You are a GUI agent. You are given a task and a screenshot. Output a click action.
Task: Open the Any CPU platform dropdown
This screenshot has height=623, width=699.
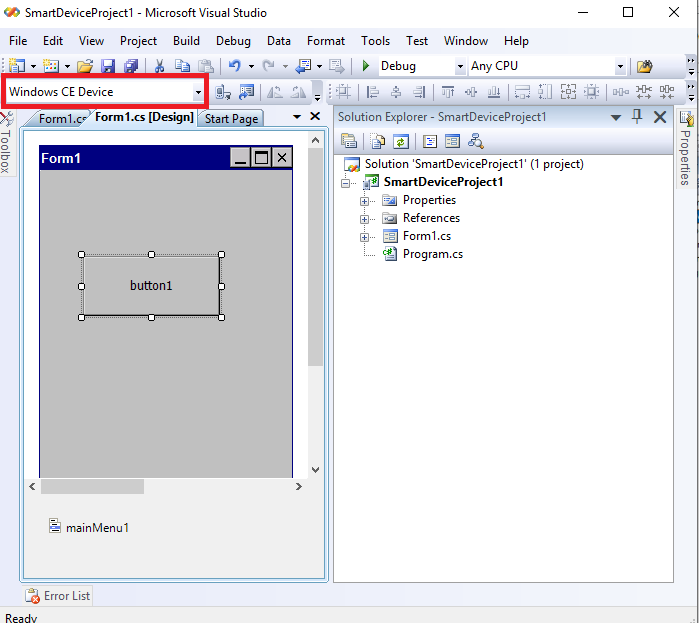tap(620, 66)
